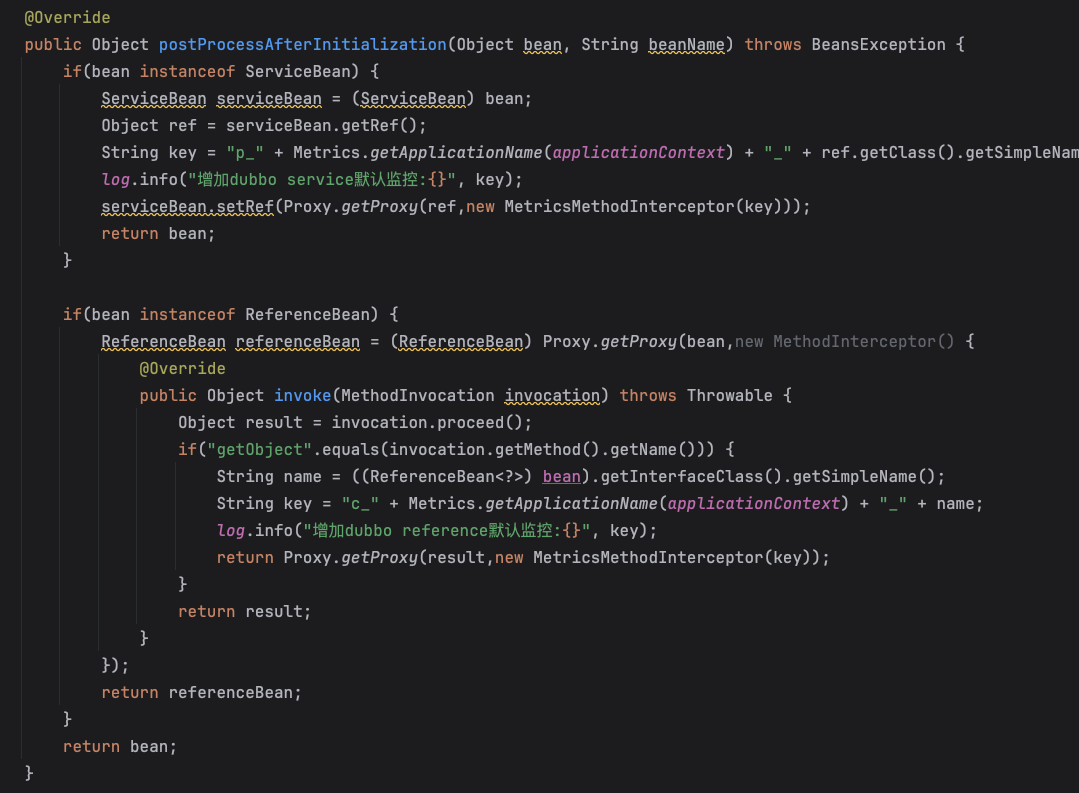Click the final 'return bean;' statement
The height and width of the screenshot is (793, 1079).
120,747
